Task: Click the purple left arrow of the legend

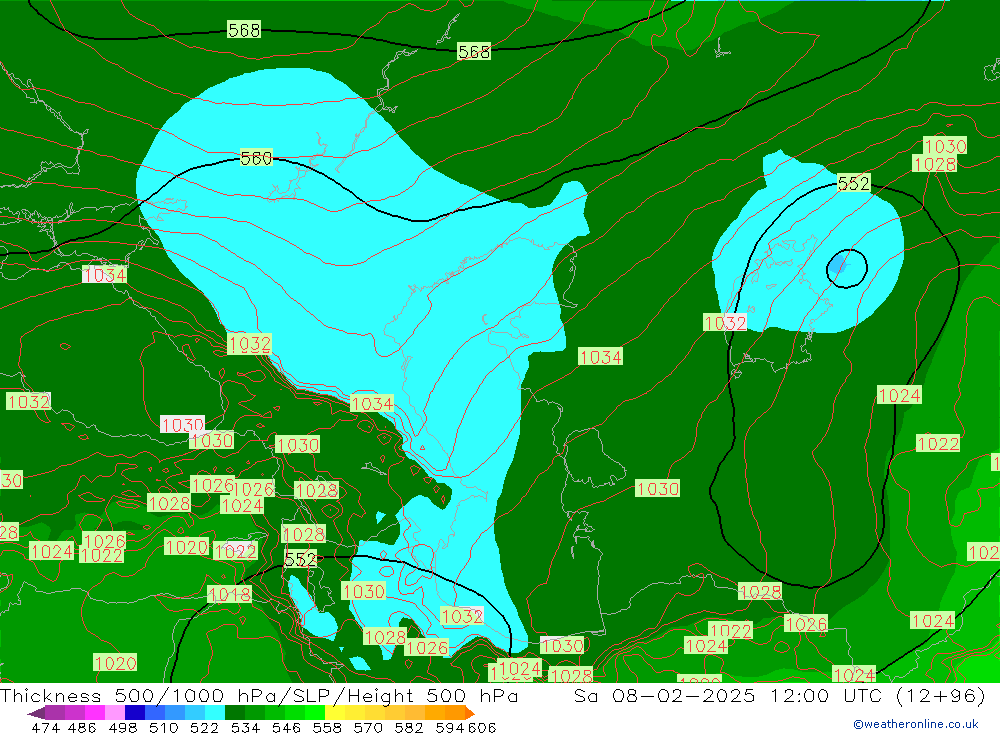Action: 36,713
